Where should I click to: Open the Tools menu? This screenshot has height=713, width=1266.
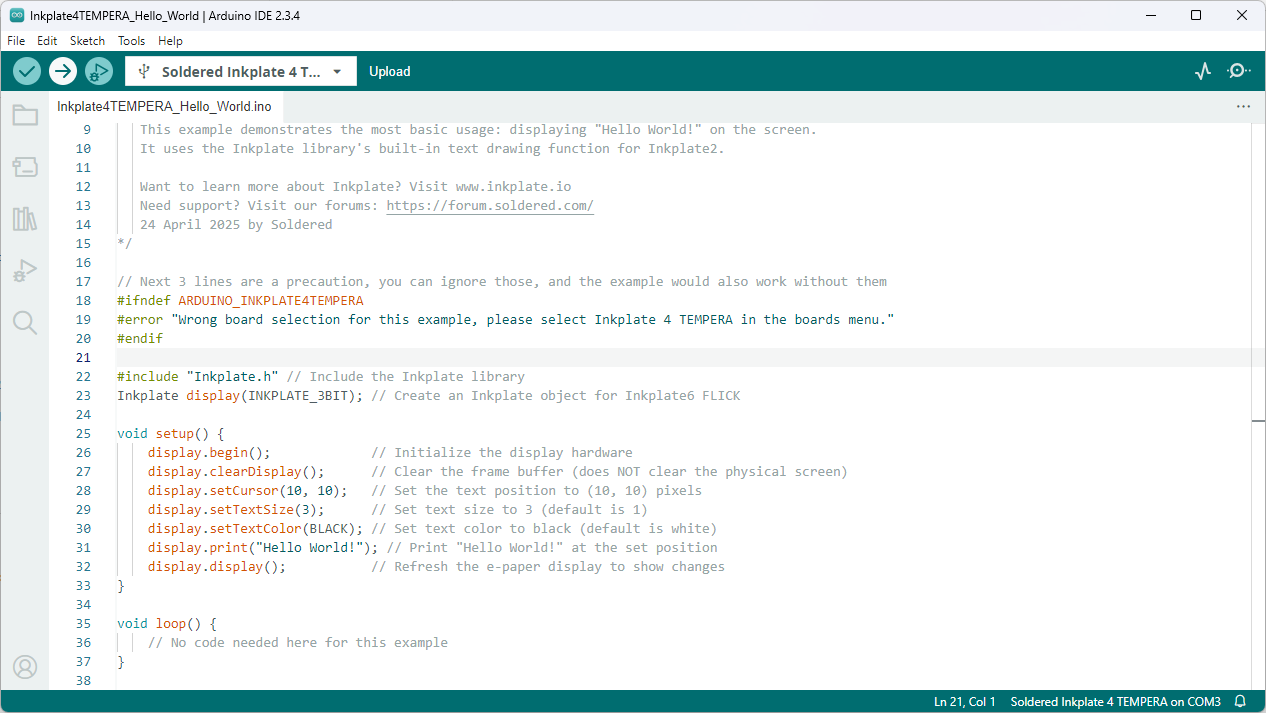pos(131,41)
